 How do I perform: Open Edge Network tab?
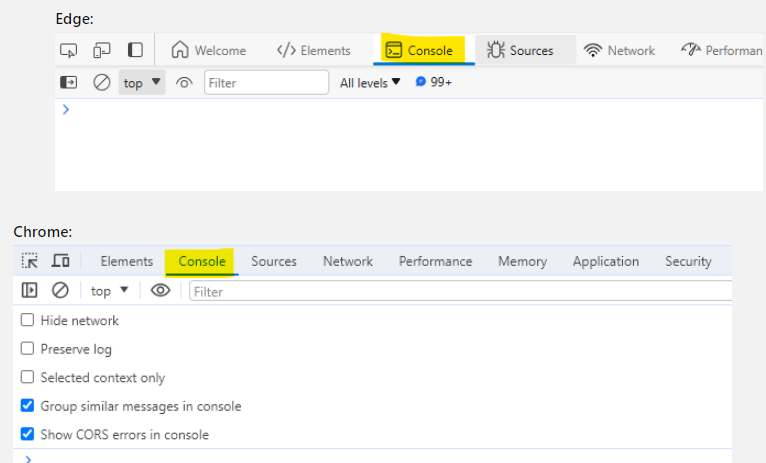point(619,50)
